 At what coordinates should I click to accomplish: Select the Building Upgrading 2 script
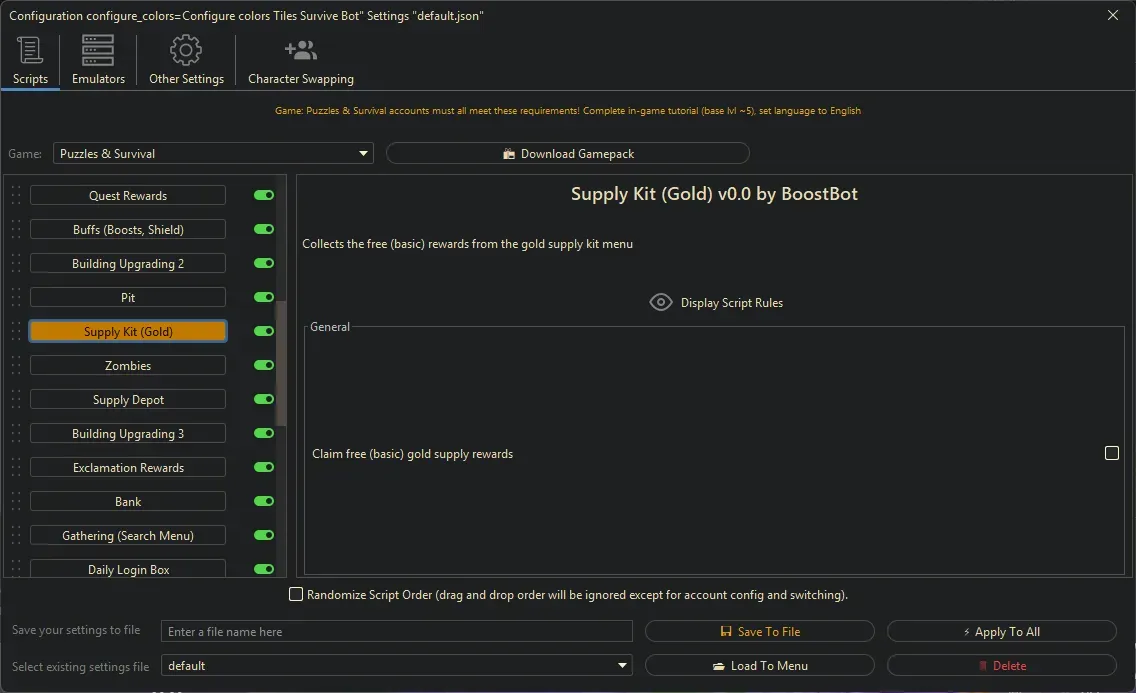[x=128, y=264]
